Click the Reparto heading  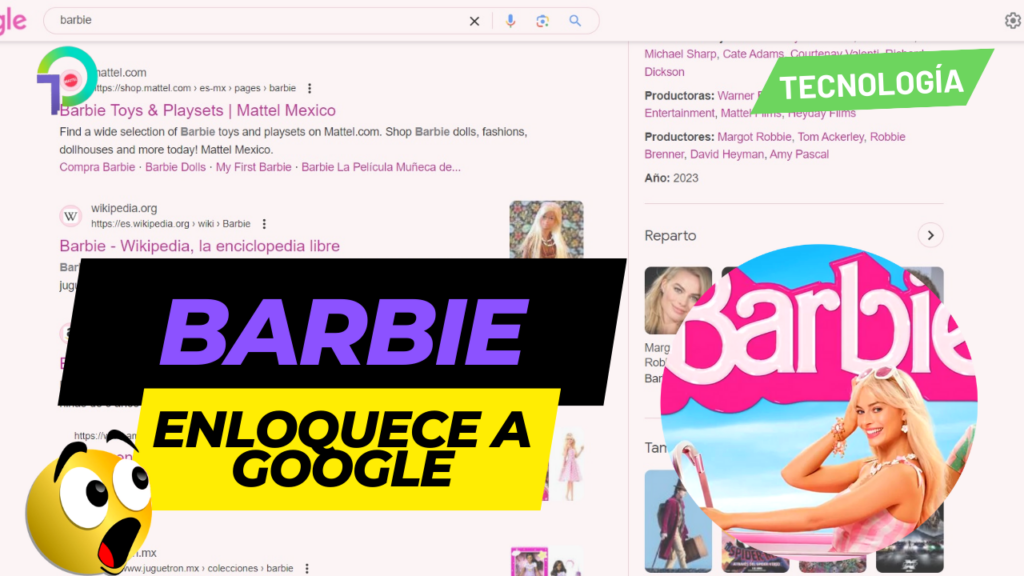(x=670, y=236)
